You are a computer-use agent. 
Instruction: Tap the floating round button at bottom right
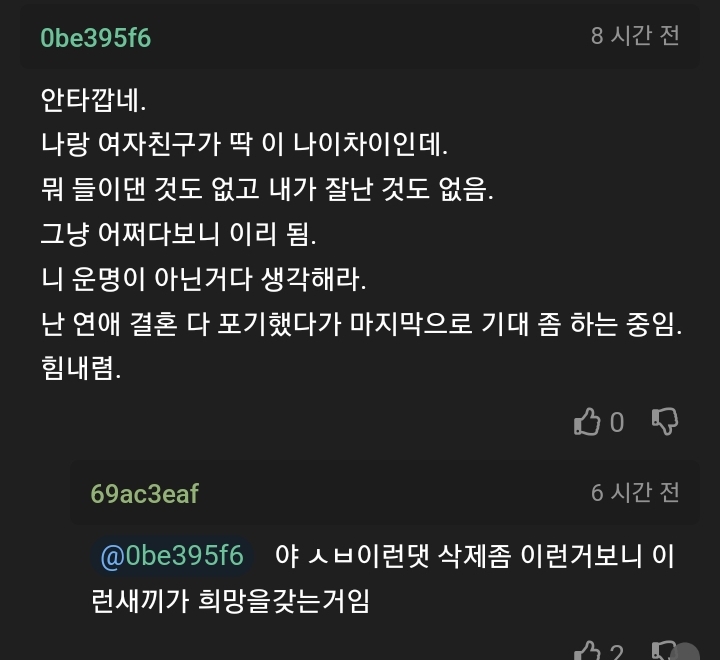click(x=686, y=650)
